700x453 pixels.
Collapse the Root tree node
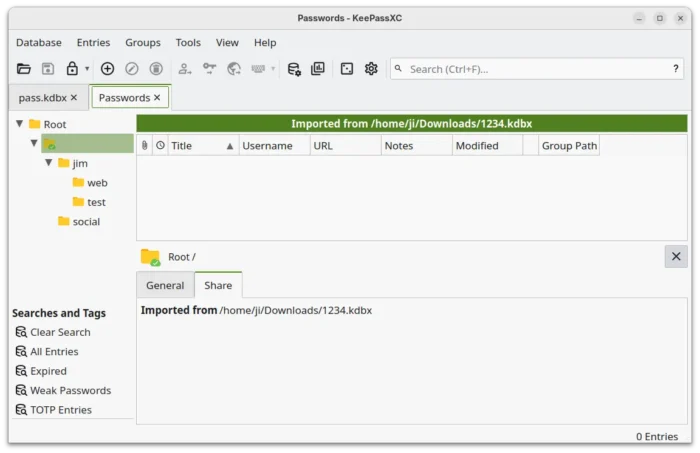[20, 124]
